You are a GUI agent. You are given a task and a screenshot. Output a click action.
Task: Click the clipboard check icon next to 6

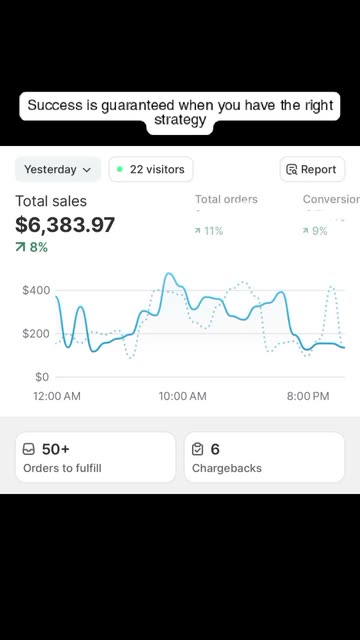(198, 449)
